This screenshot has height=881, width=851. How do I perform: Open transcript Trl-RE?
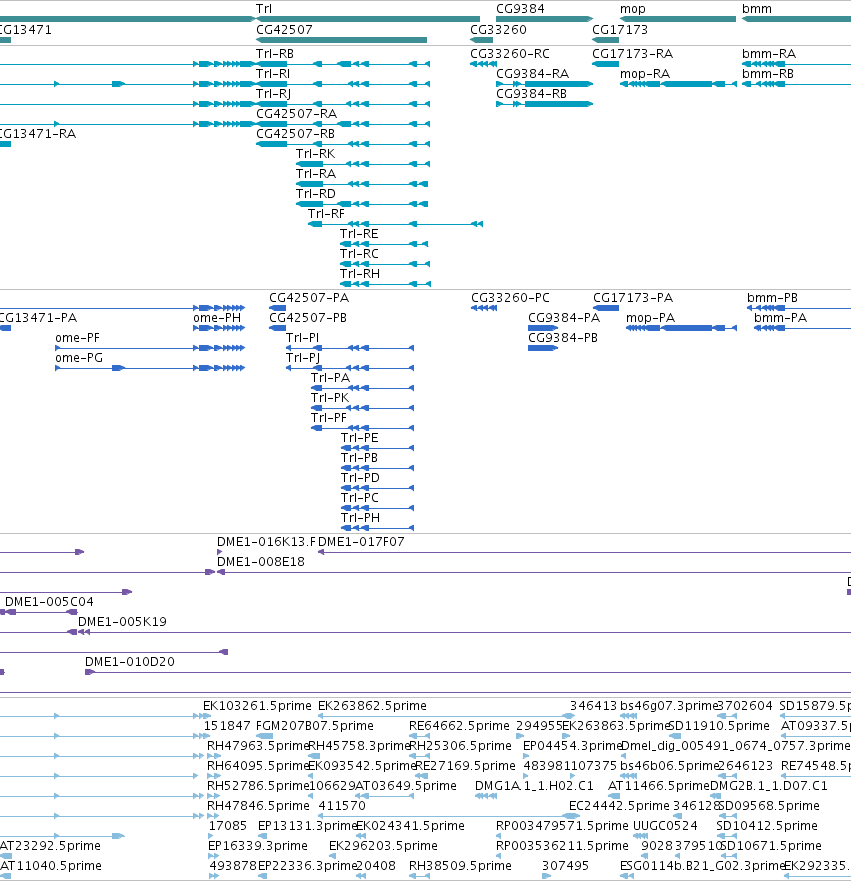pos(359,234)
